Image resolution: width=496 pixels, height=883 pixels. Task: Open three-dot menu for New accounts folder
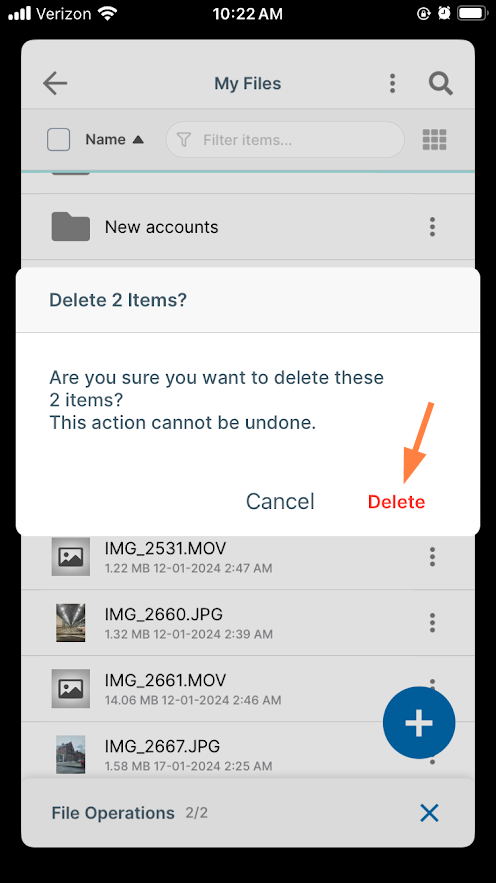[432, 226]
